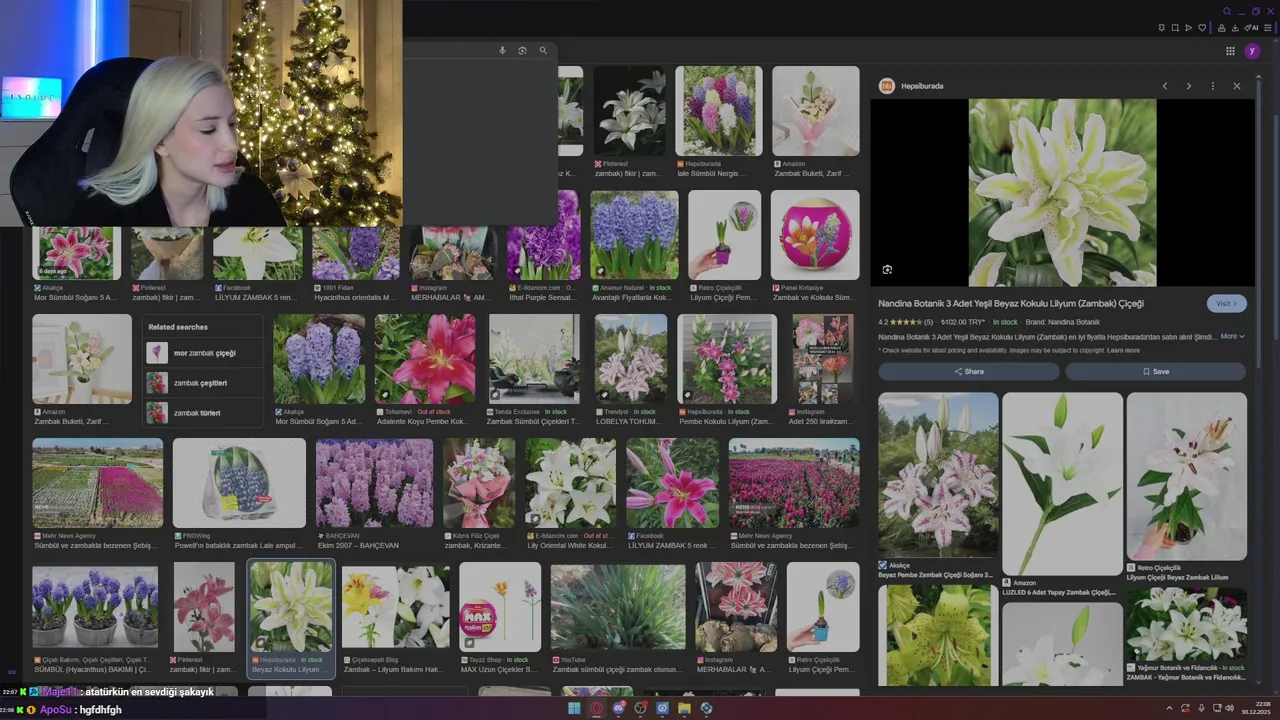Open the Windows Start menu

point(574,708)
